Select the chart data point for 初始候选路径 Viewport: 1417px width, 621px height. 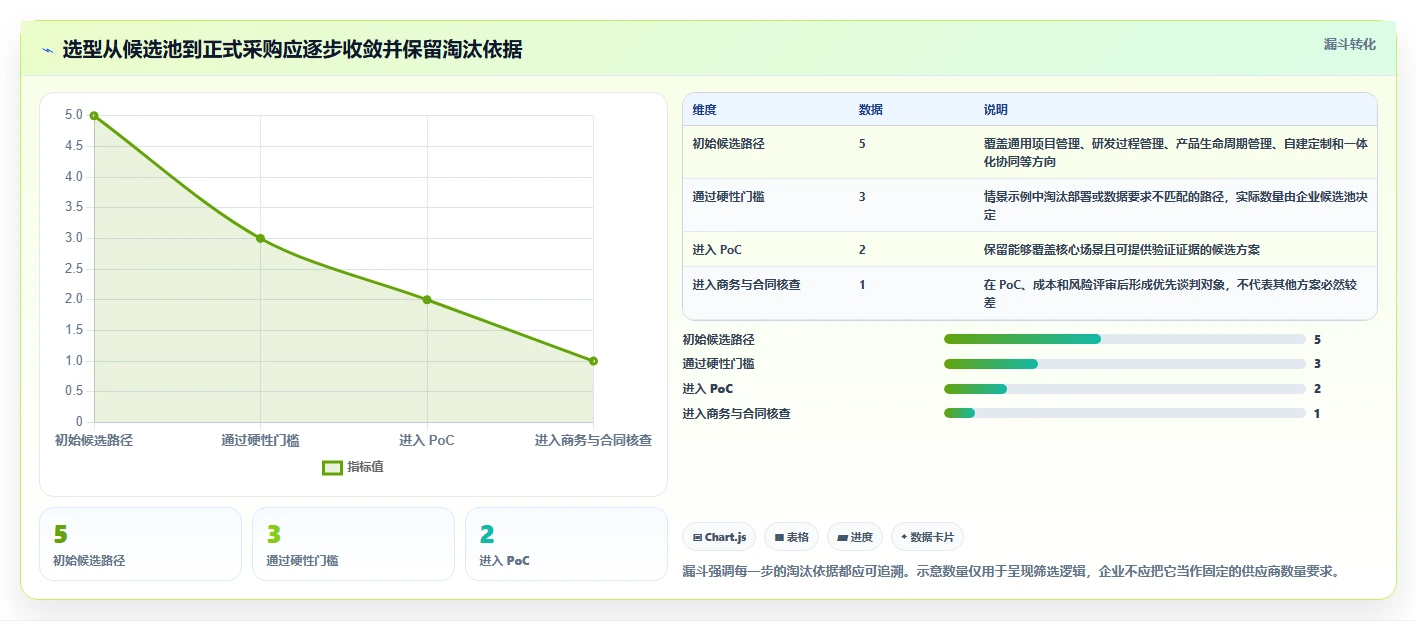coord(94,116)
